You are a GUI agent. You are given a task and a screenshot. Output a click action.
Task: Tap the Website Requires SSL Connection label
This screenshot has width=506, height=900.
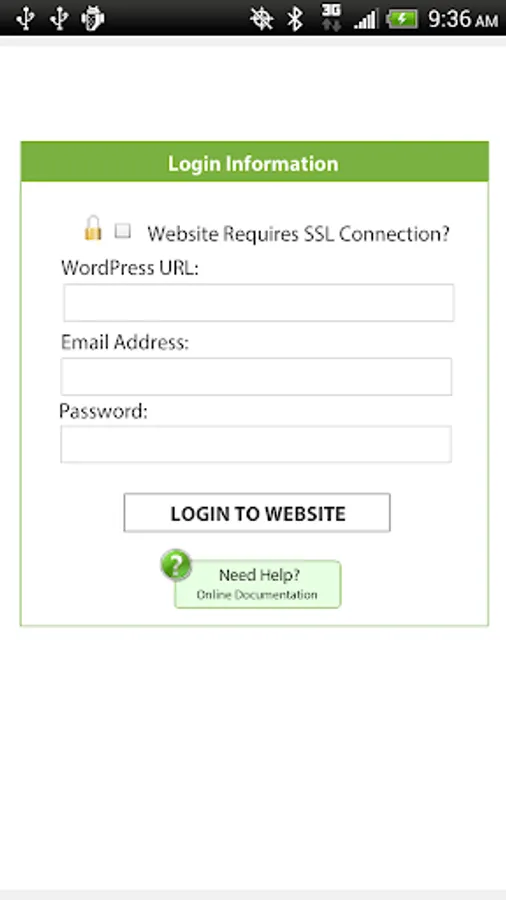298,234
